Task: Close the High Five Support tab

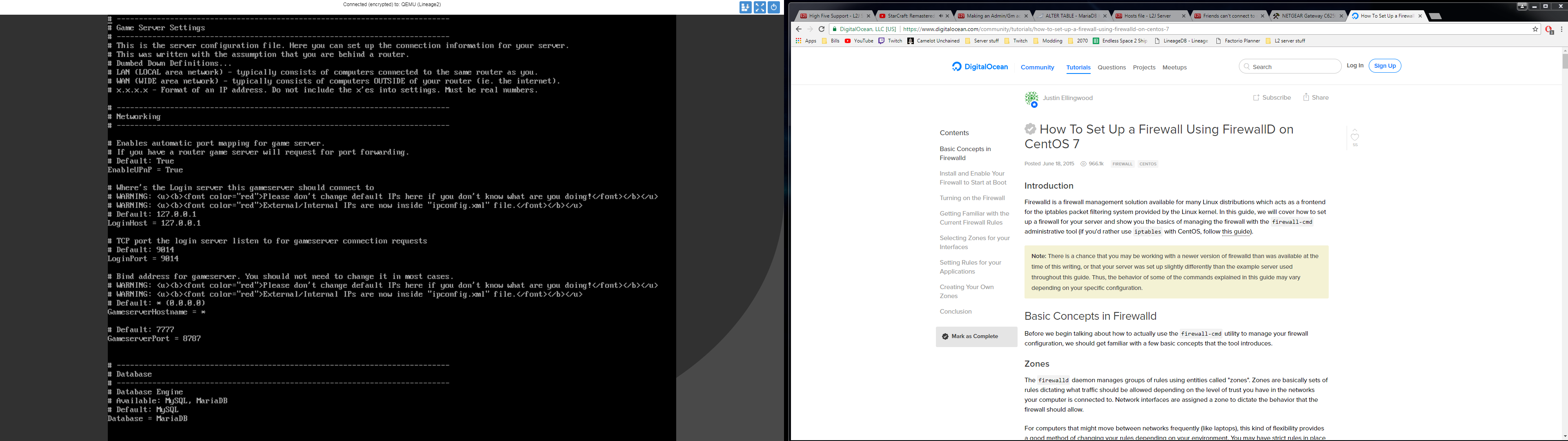Action: [x=869, y=16]
